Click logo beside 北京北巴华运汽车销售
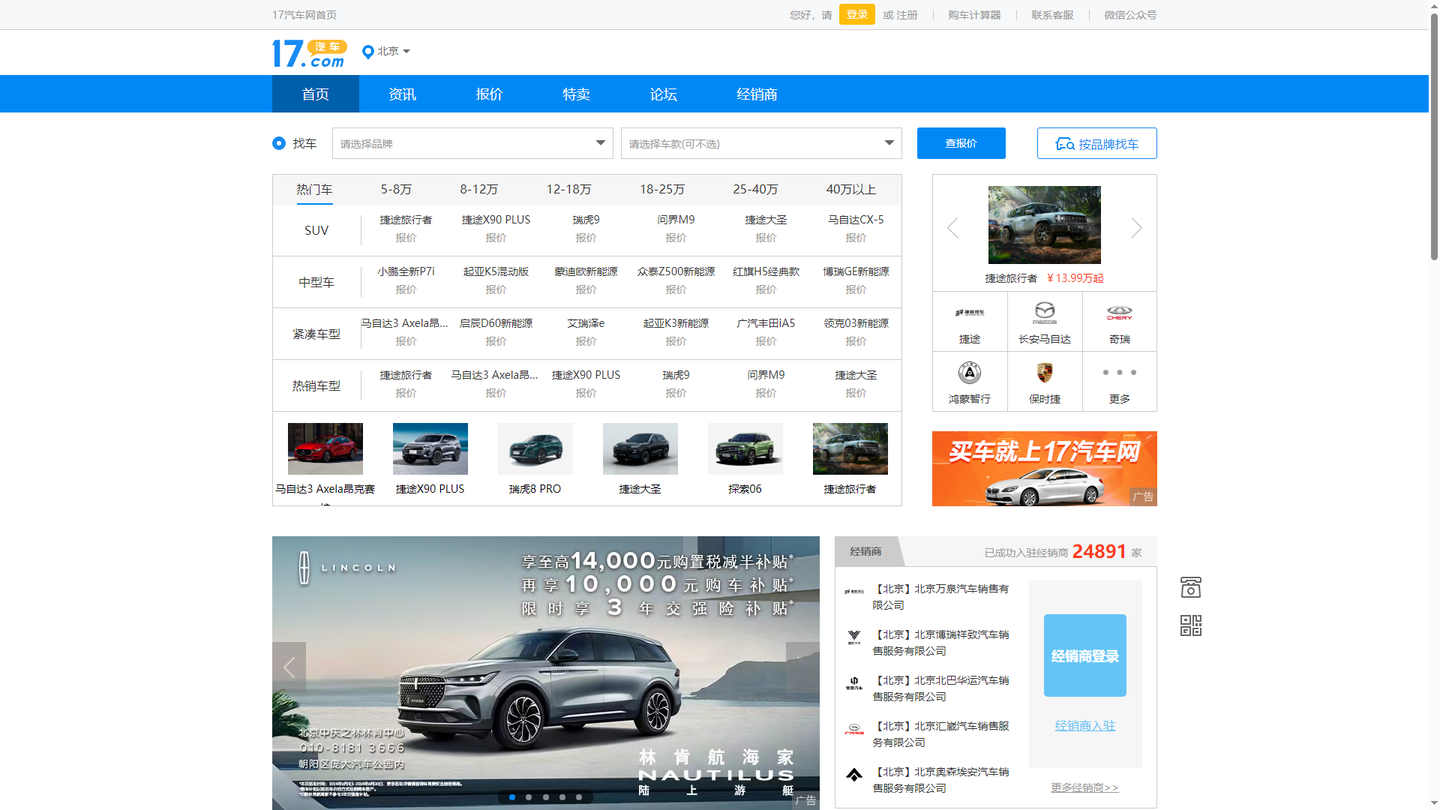This screenshot has height=810, width=1440. point(854,684)
